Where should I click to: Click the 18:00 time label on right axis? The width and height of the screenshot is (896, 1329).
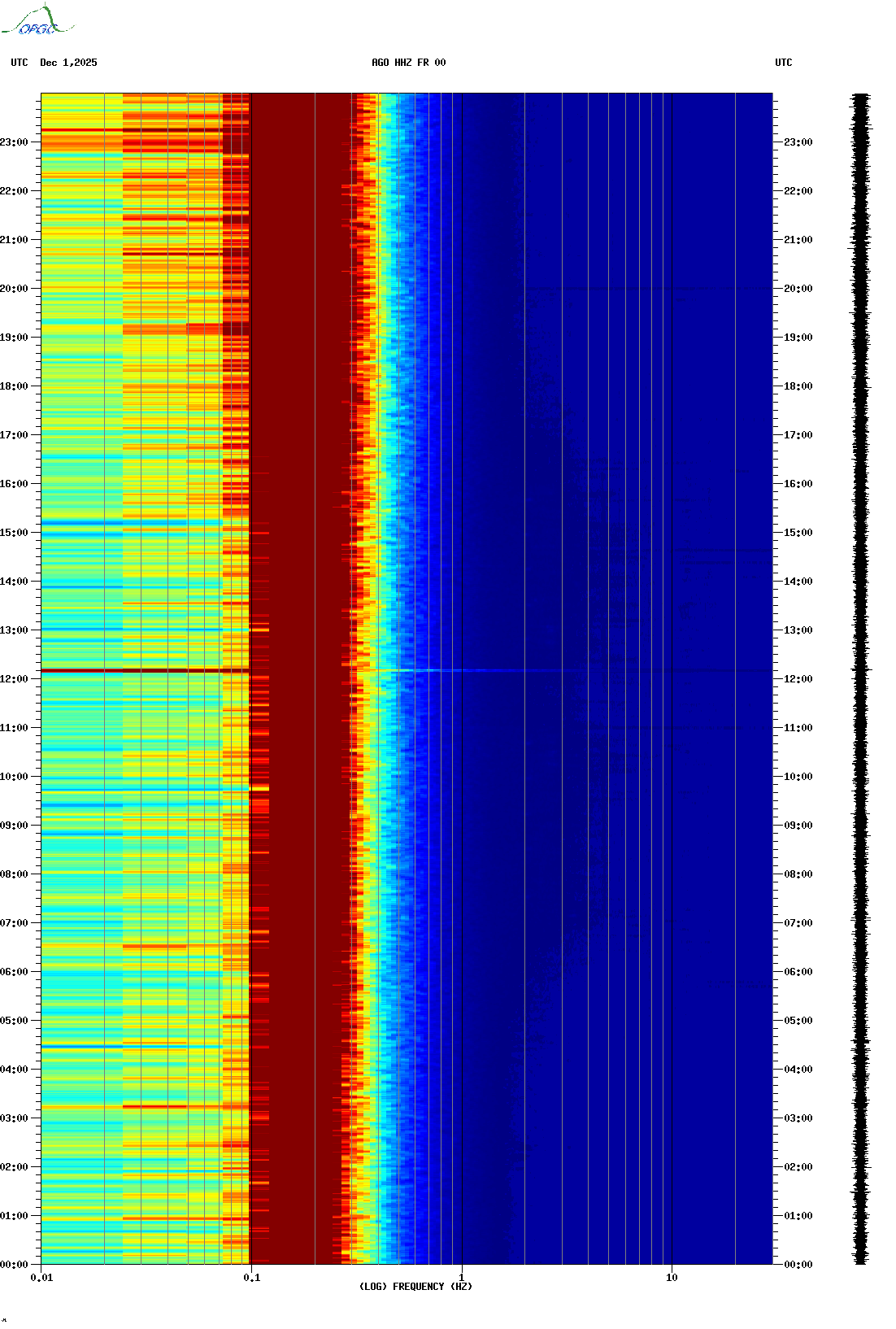(798, 386)
